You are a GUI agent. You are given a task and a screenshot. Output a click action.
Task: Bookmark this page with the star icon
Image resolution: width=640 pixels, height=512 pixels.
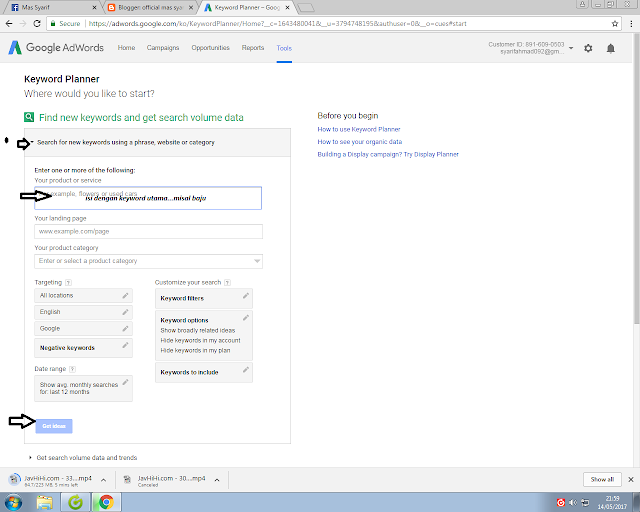(615, 24)
